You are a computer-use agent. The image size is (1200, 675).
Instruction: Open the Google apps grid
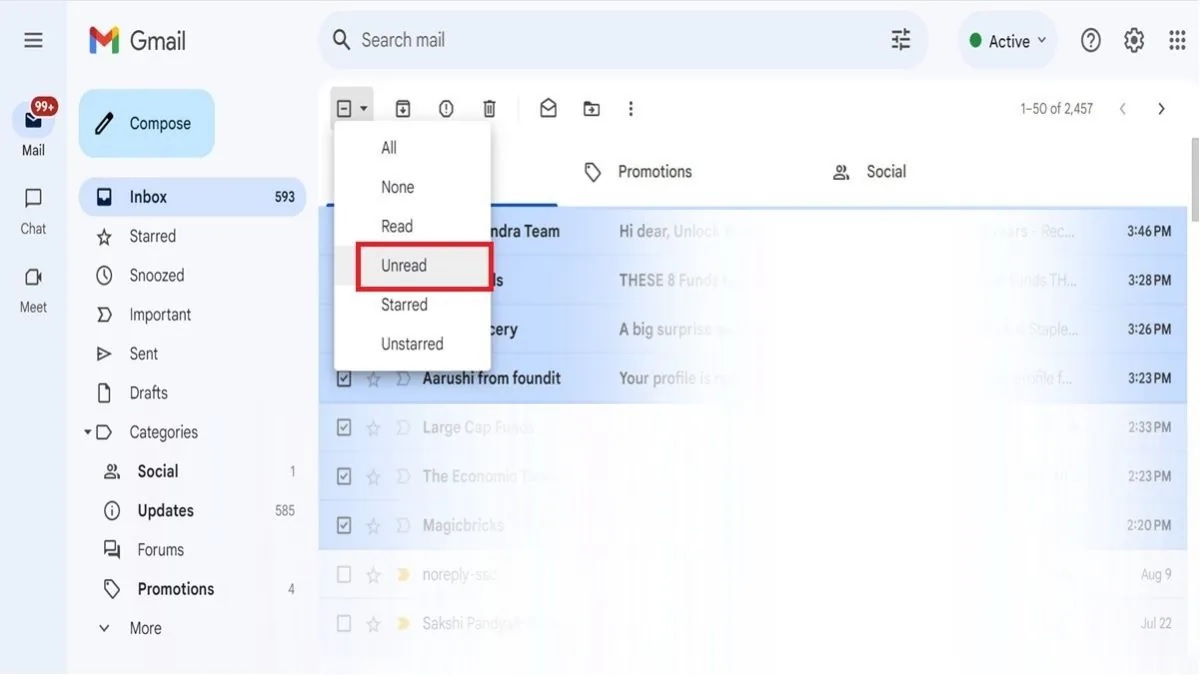coord(1177,40)
